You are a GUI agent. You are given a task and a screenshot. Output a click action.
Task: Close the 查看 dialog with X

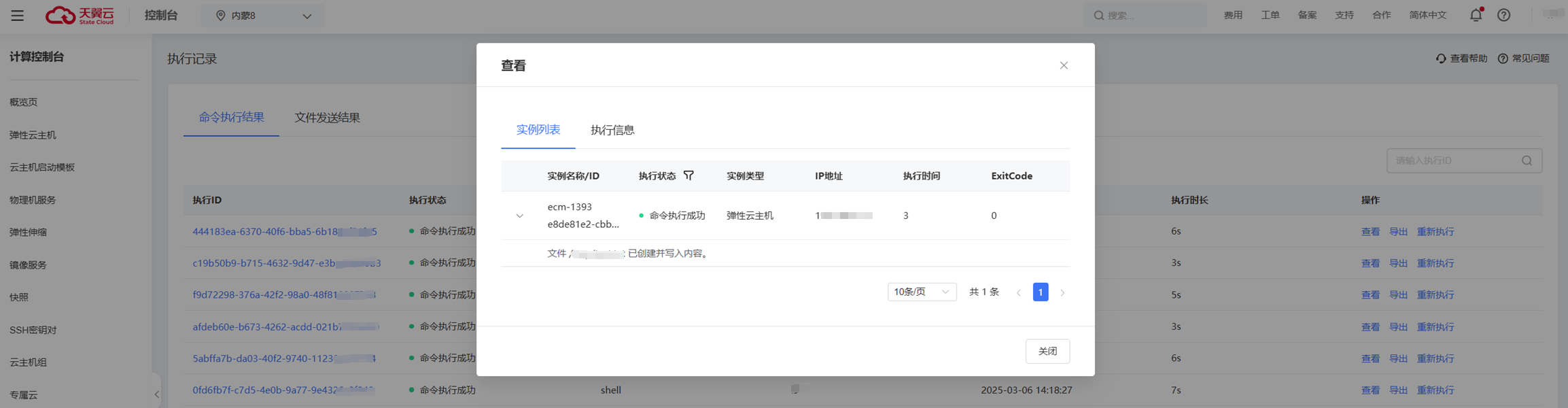[1064, 65]
